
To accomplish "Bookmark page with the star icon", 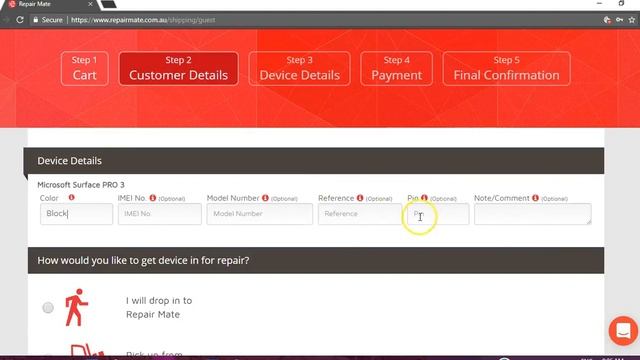I will [632, 20].
